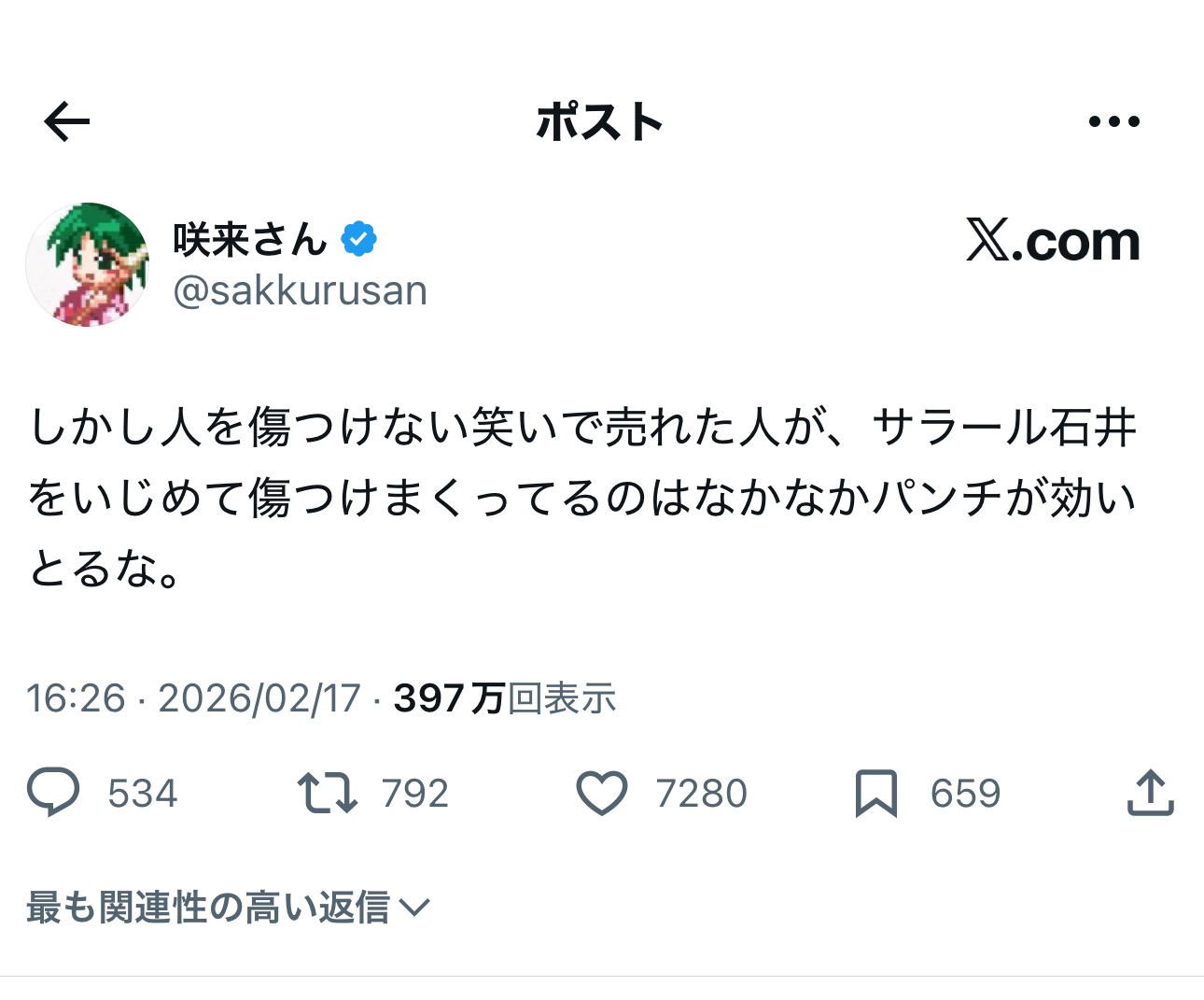Click the X.com logo
This screenshot has height=1000, width=1204.
coord(1053,242)
